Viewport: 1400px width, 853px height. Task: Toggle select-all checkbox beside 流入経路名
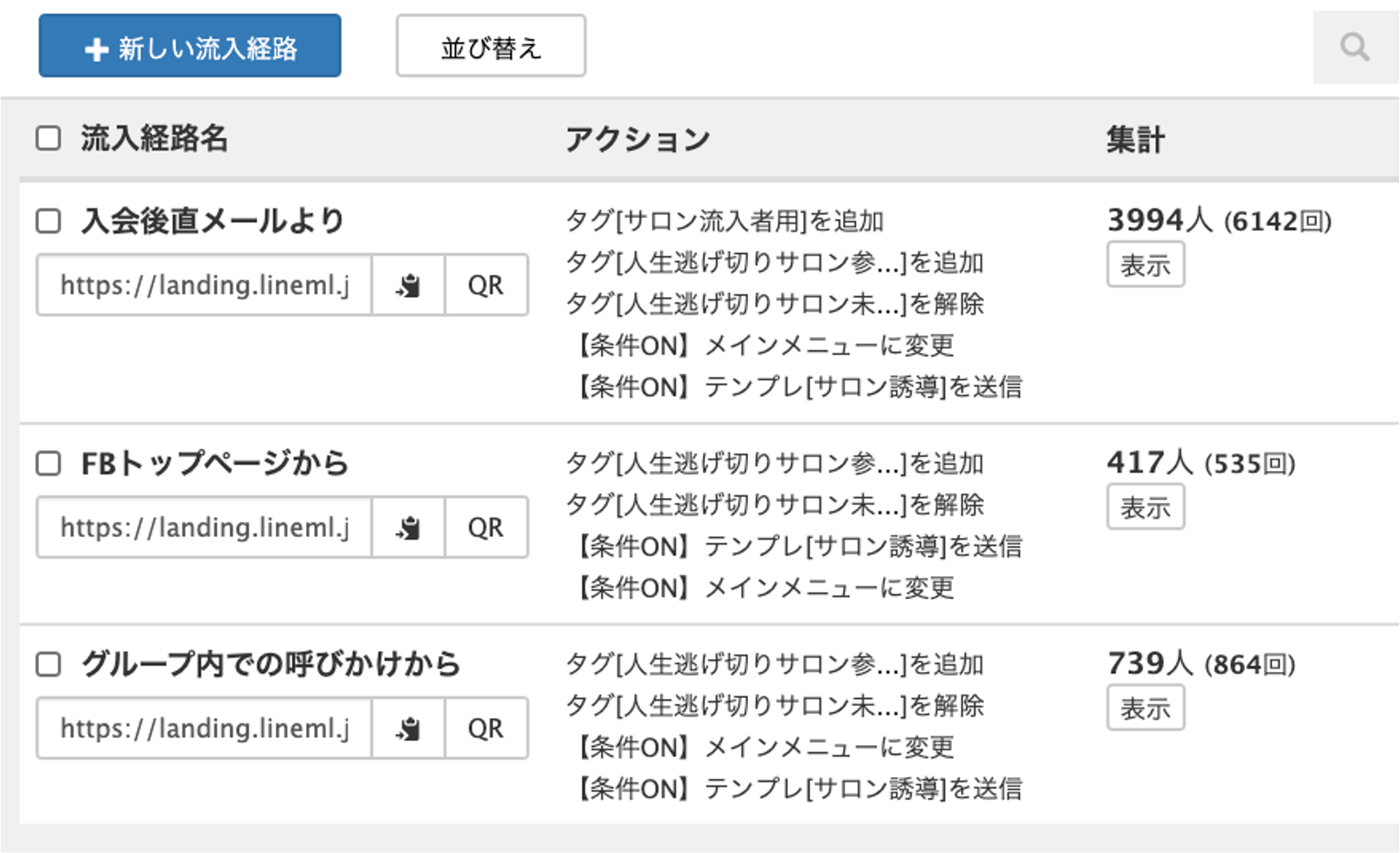point(48,138)
